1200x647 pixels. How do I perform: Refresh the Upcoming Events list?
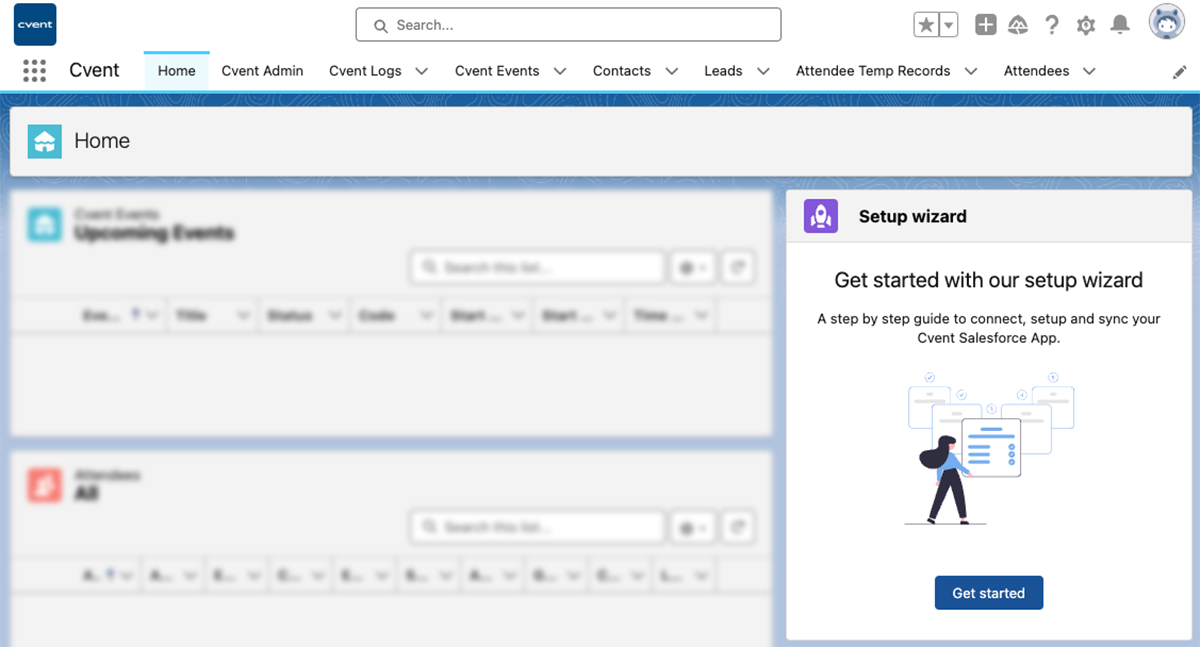tap(738, 267)
